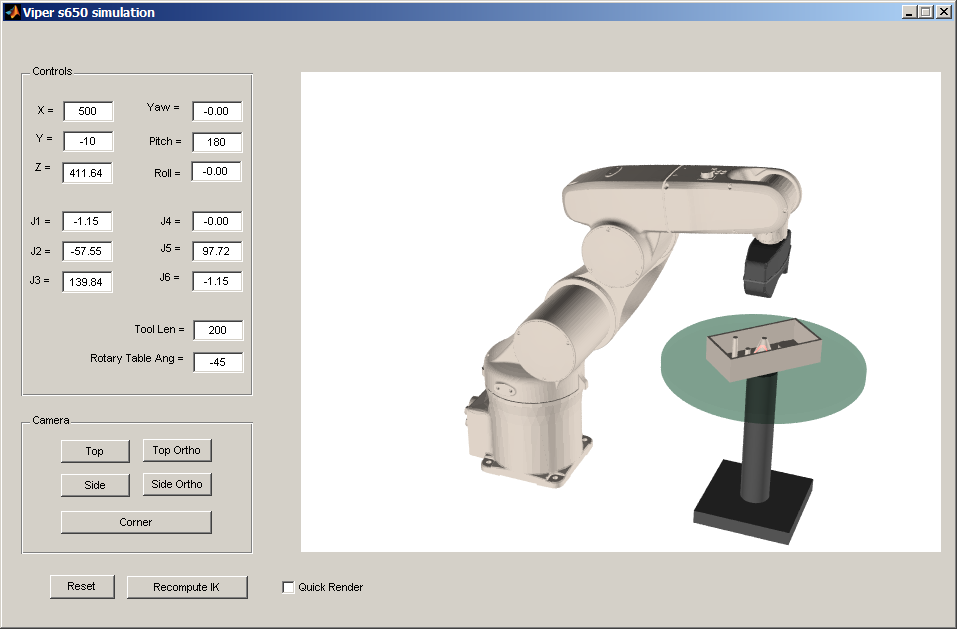Switch camera to Side view
Image resolution: width=957 pixels, height=629 pixels.
coord(95,485)
